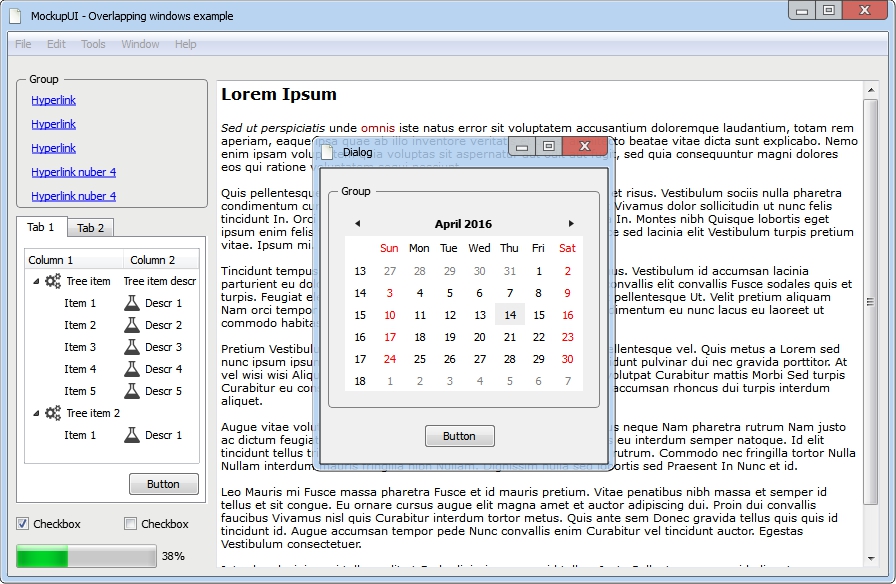
Task: Open the Tools menu
Action: pyautogui.click(x=93, y=44)
